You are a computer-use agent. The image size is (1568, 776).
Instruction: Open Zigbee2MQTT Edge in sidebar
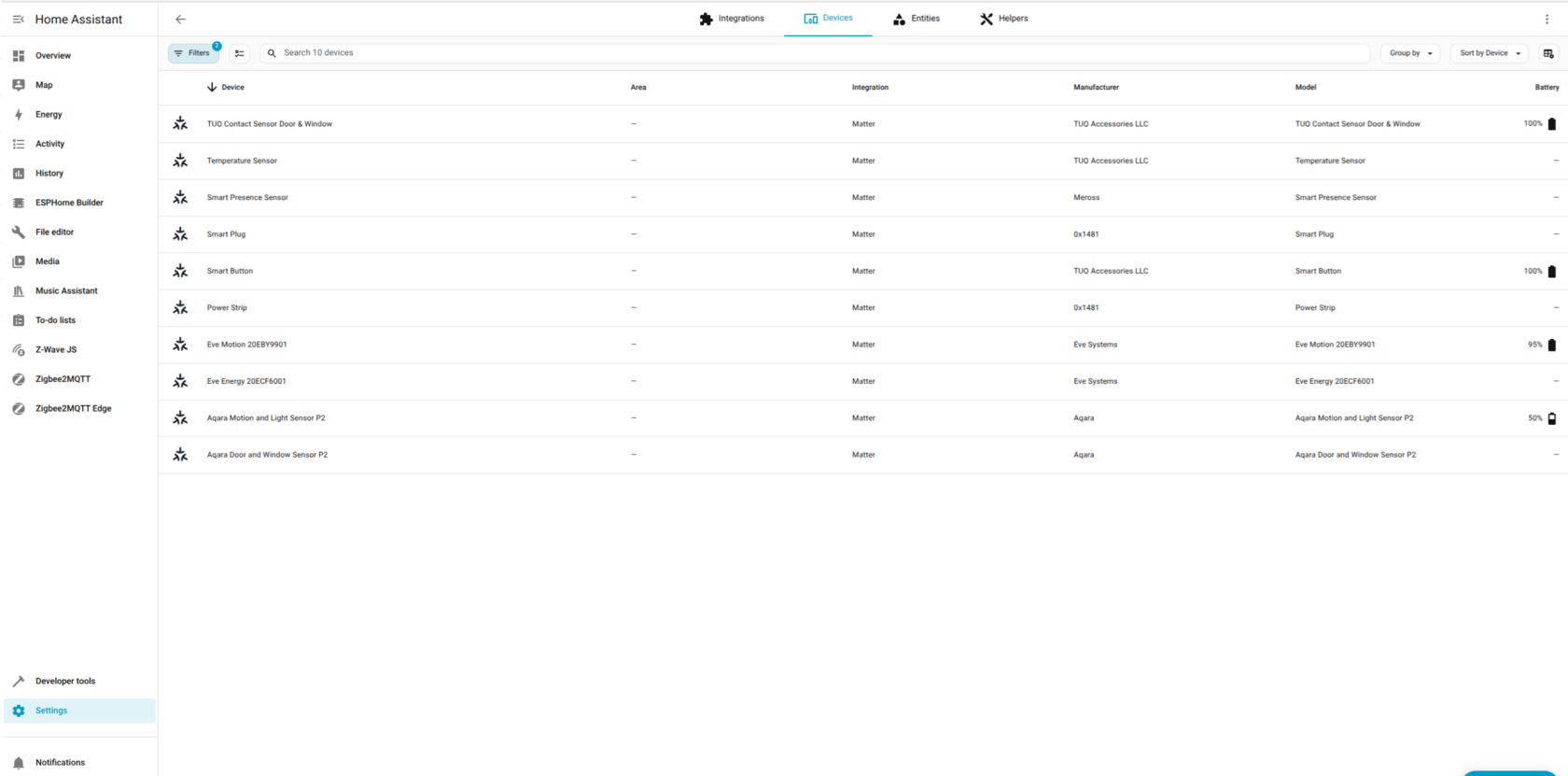tap(73, 409)
